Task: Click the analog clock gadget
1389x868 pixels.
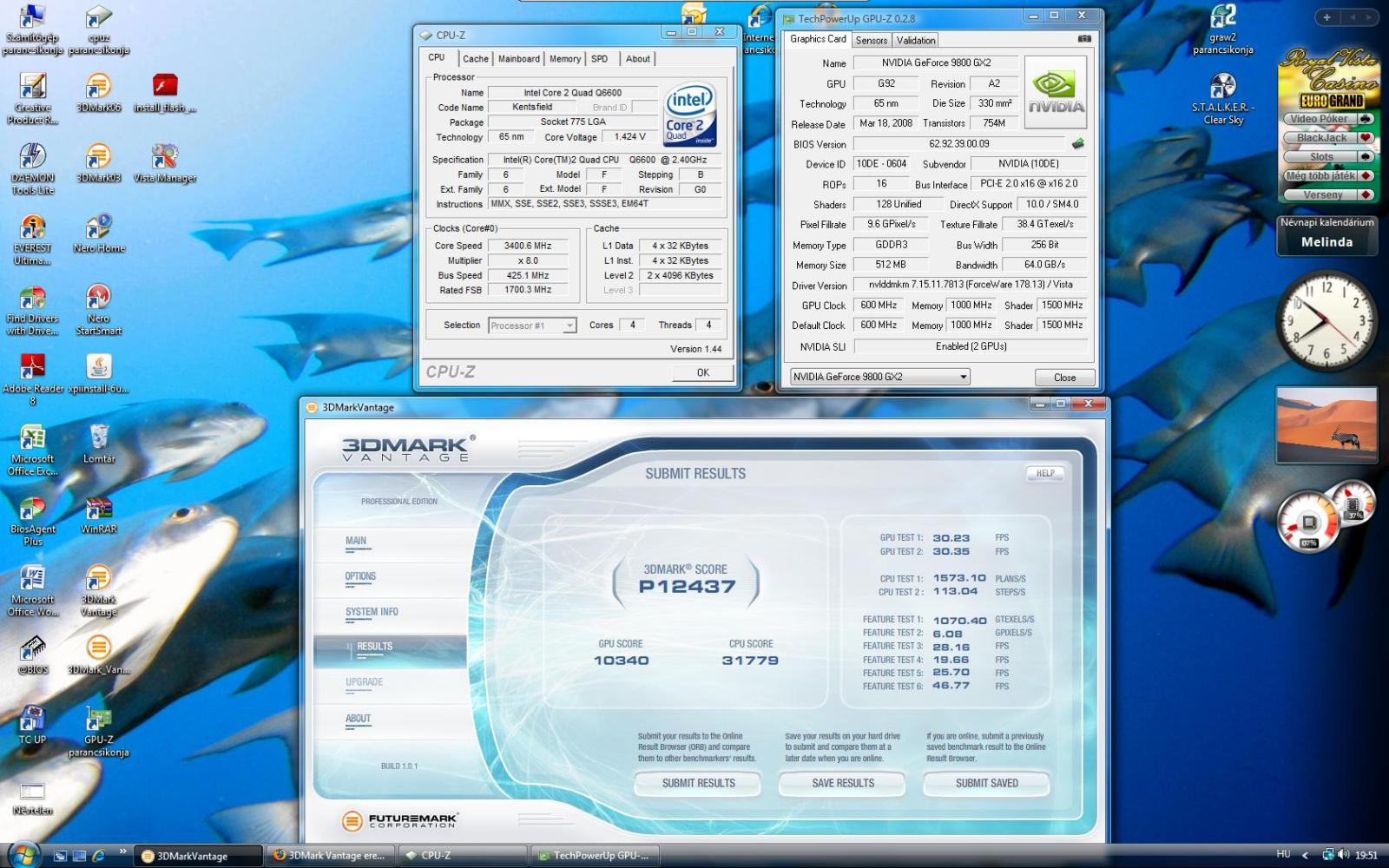Action: tap(1325, 320)
